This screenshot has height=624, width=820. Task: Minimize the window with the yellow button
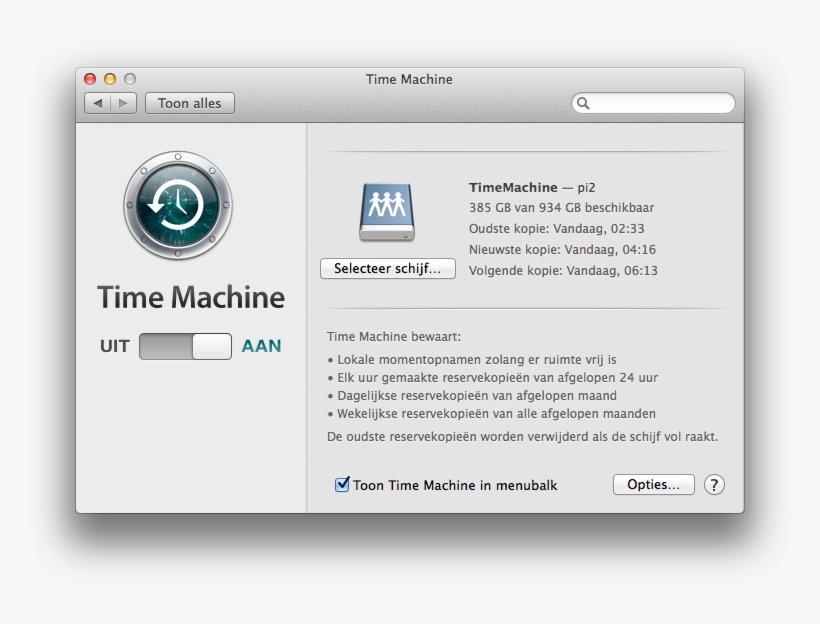[110, 79]
